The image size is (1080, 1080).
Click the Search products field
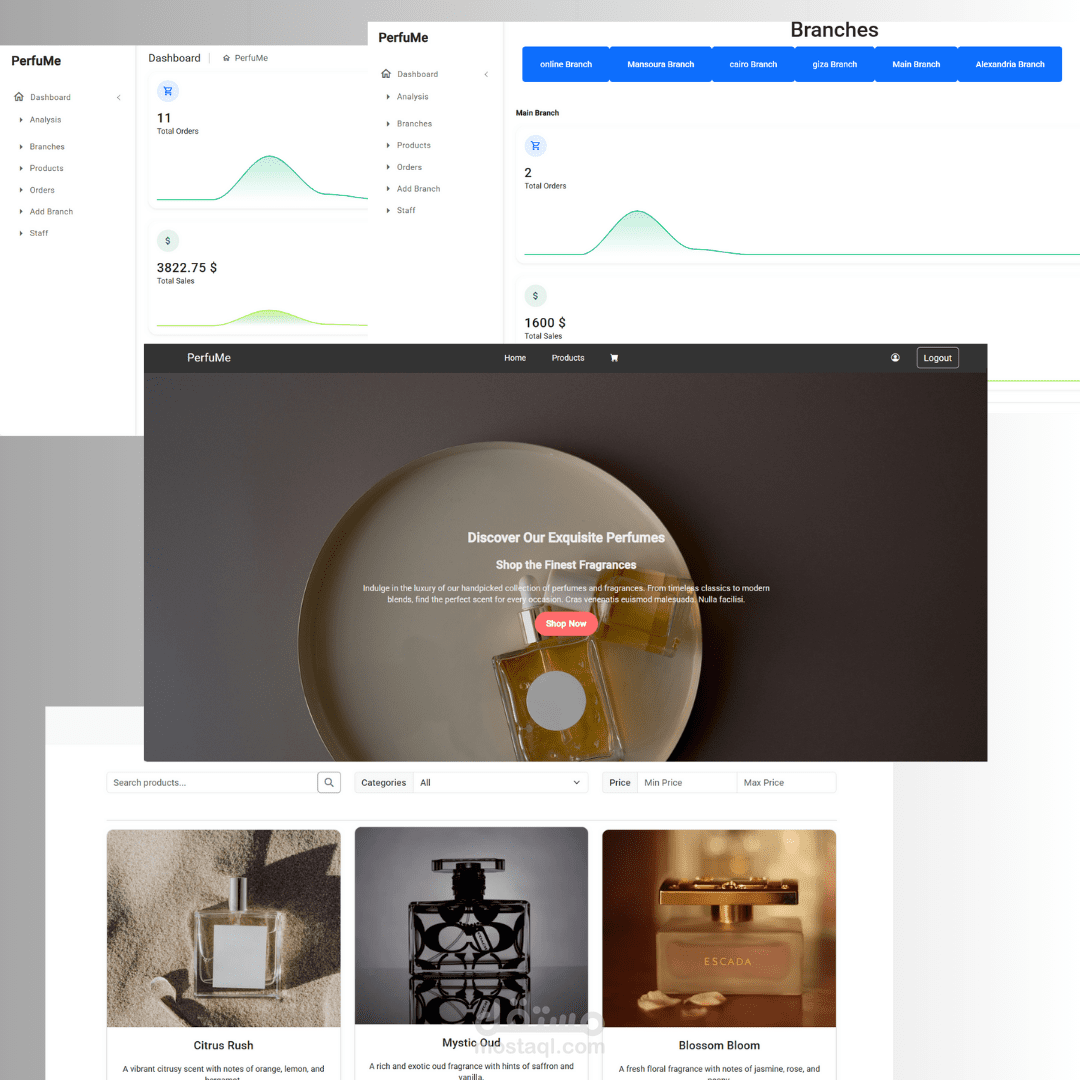pyautogui.click(x=212, y=782)
